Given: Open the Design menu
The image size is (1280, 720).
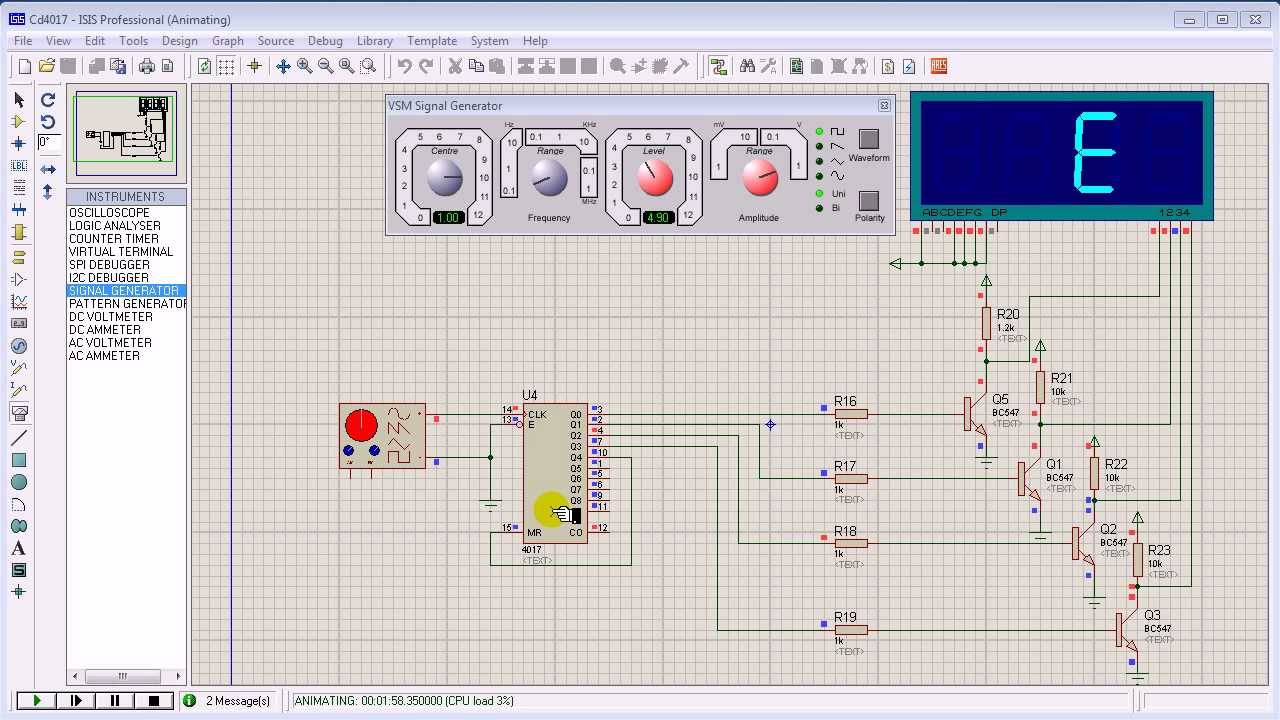Looking at the screenshot, I should pos(180,41).
